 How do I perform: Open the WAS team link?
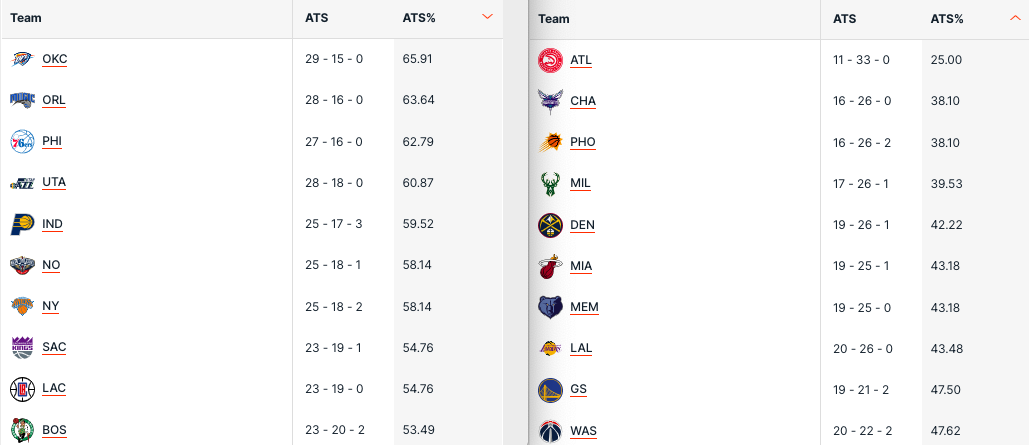583,431
